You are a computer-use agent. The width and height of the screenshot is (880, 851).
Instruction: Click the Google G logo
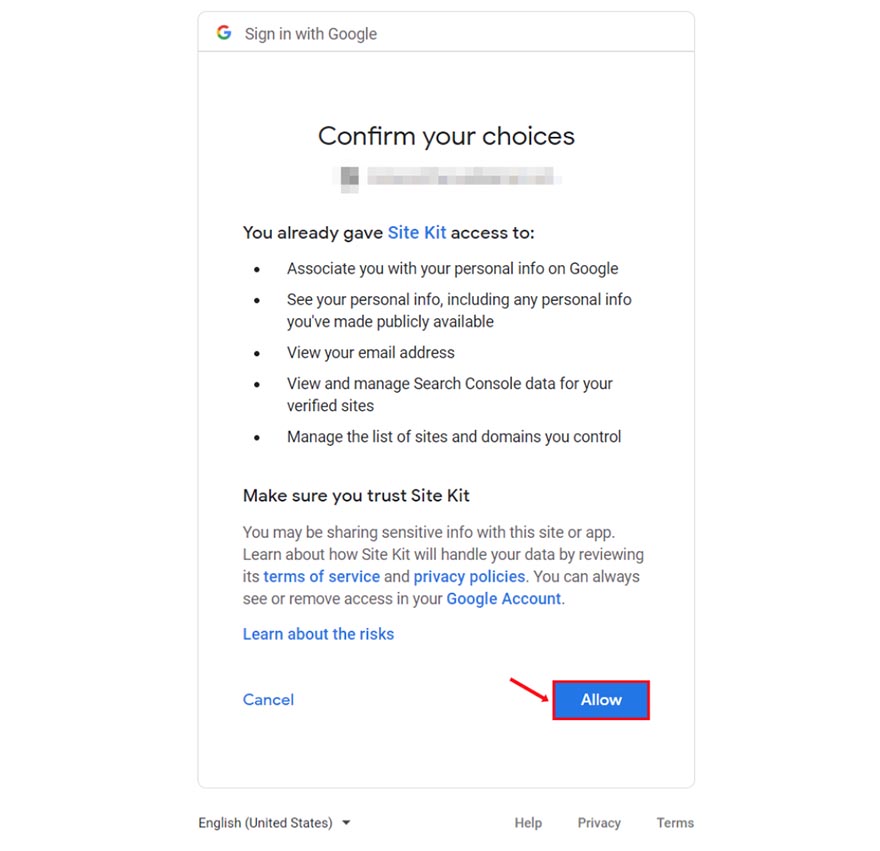[x=224, y=33]
